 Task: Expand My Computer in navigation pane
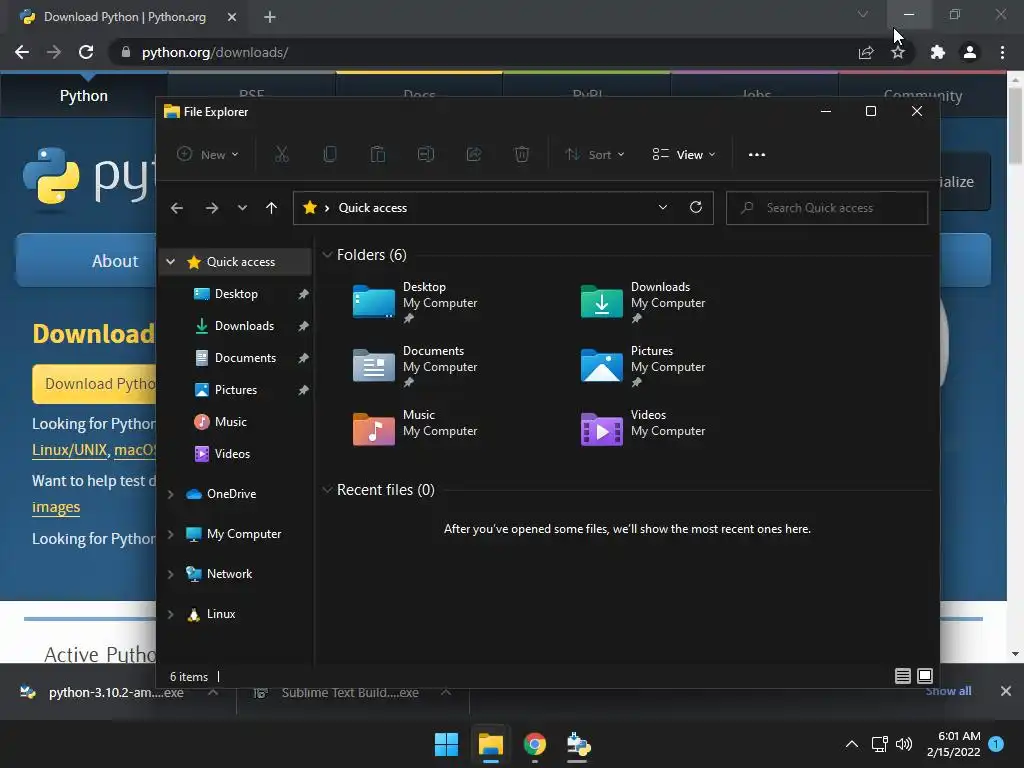click(170, 534)
